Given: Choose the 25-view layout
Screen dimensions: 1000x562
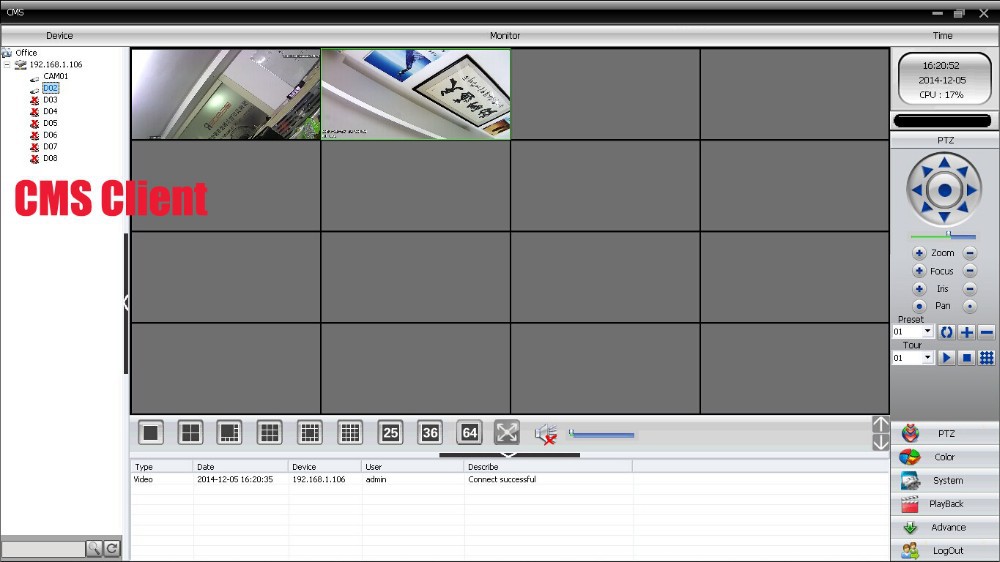Looking at the screenshot, I should click(x=390, y=433).
